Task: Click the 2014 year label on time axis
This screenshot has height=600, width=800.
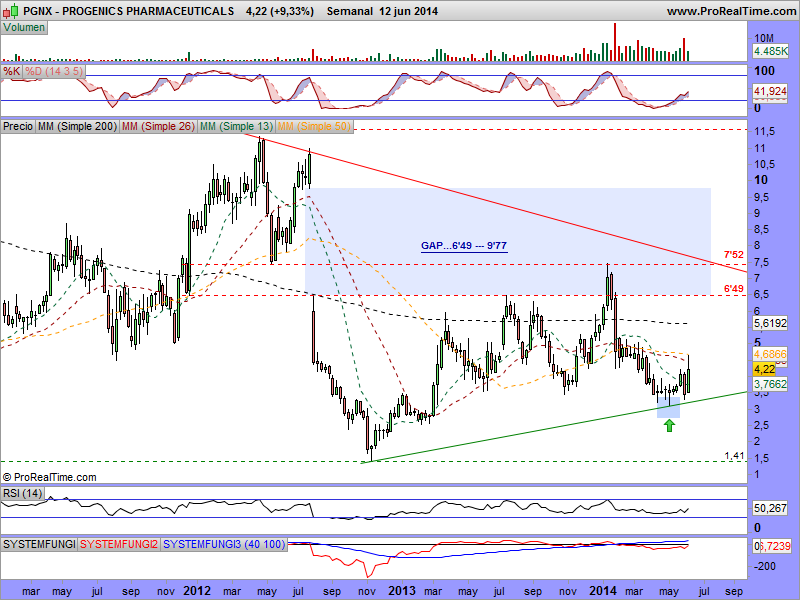Action: click(x=603, y=591)
